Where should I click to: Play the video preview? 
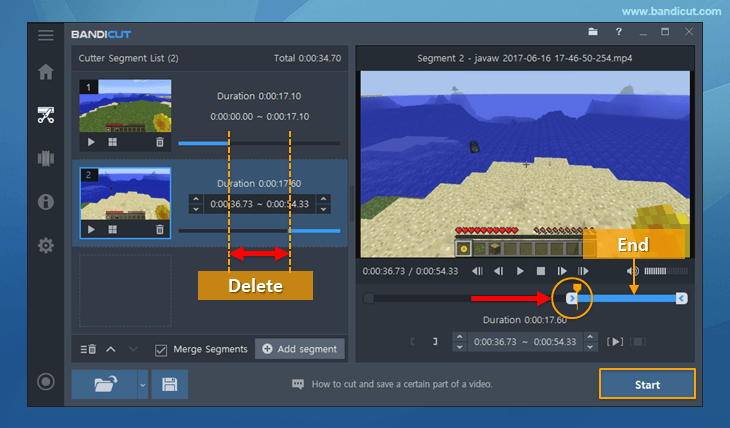520,271
